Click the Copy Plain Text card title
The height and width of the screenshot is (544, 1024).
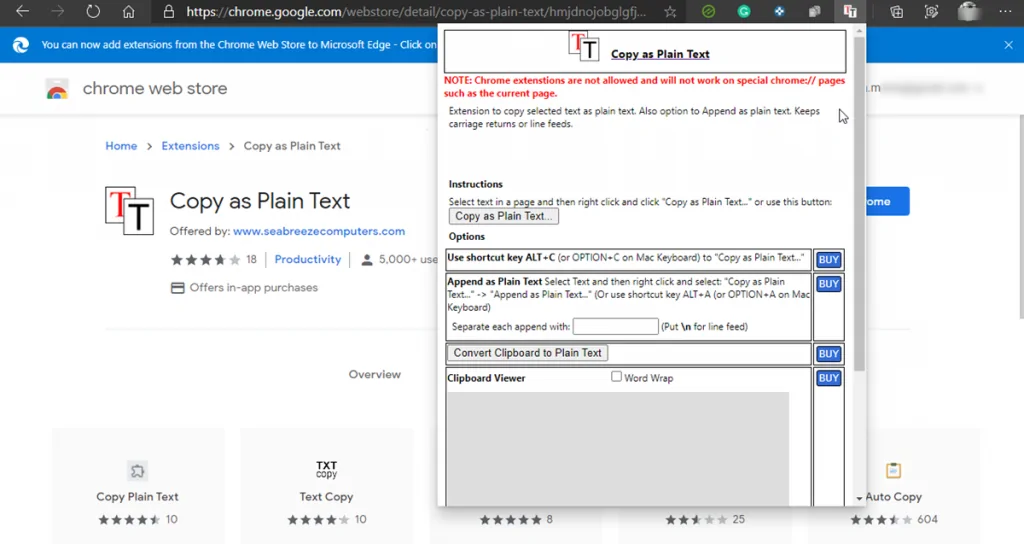pos(137,497)
